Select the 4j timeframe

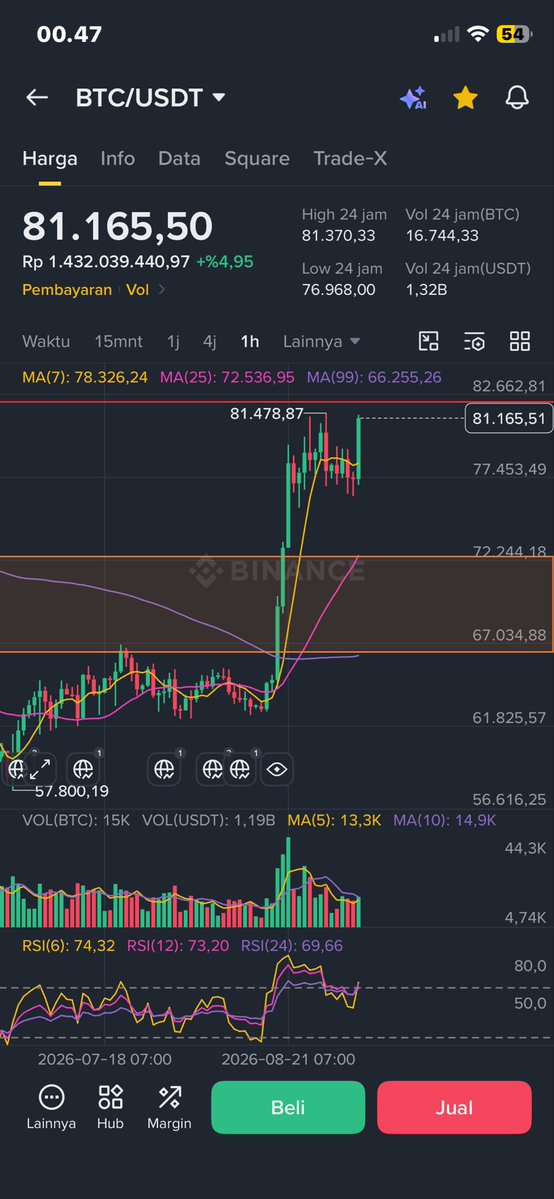[x=210, y=341]
